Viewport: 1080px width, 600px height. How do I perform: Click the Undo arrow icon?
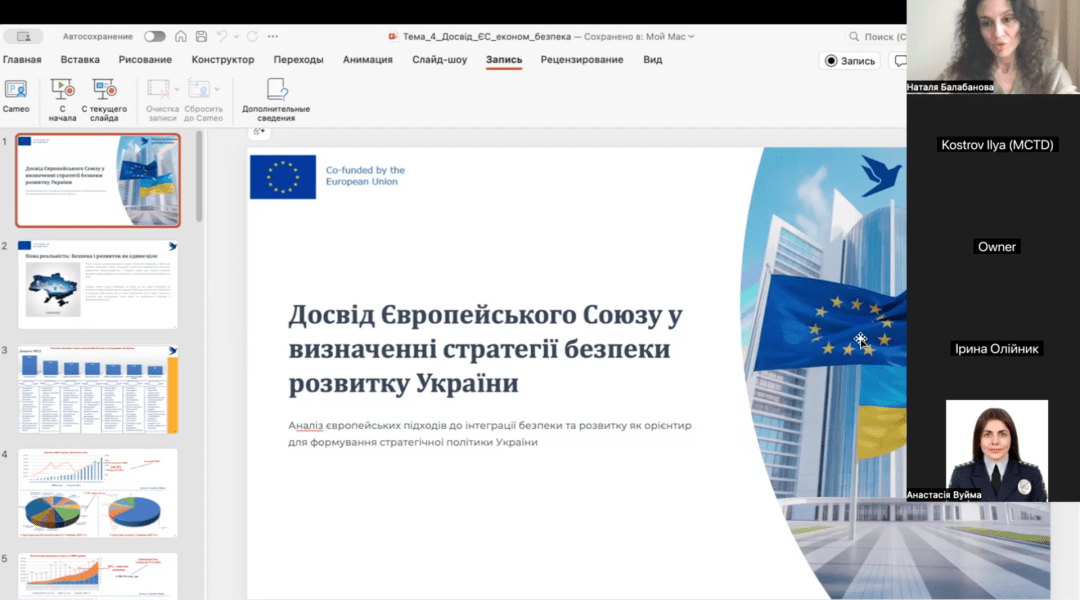(x=222, y=36)
